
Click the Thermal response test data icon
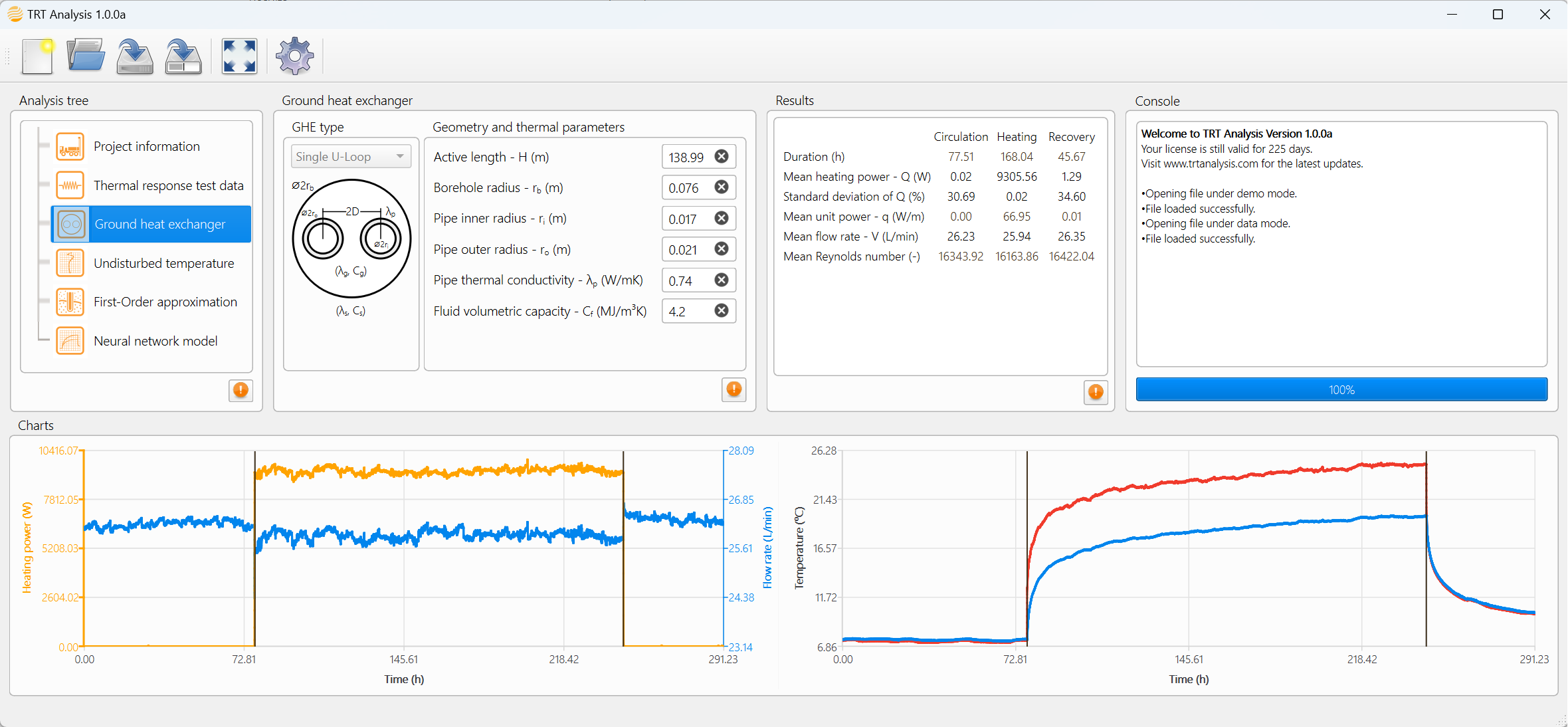[x=70, y=185]
